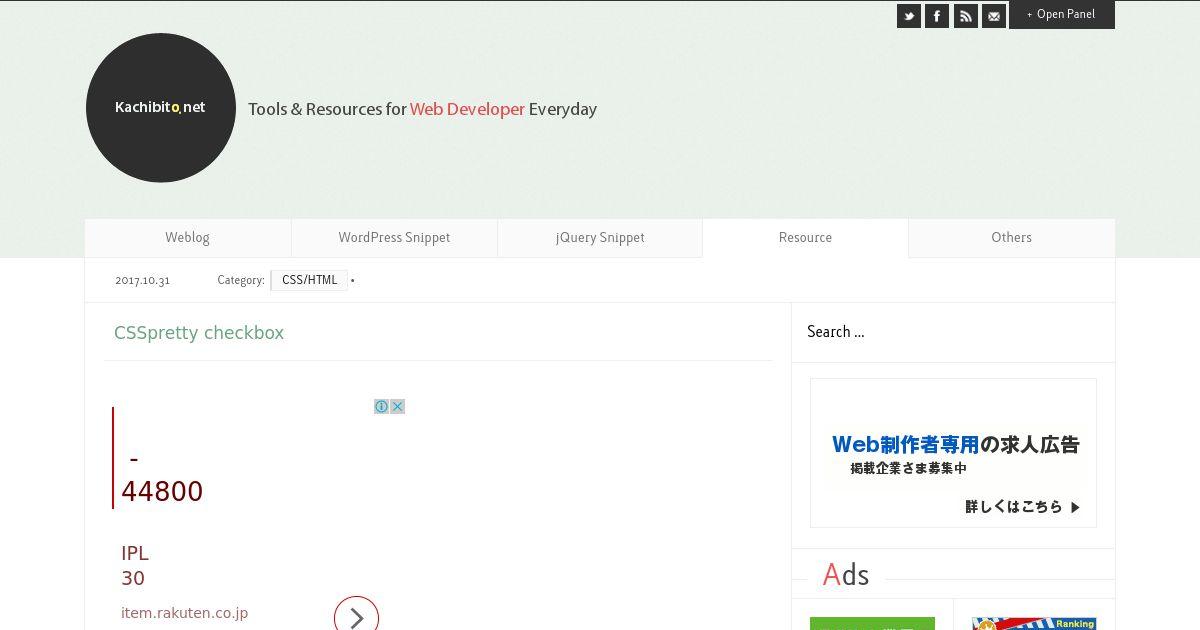Open the green ad thumbnail under Ads

click(872, 623)
